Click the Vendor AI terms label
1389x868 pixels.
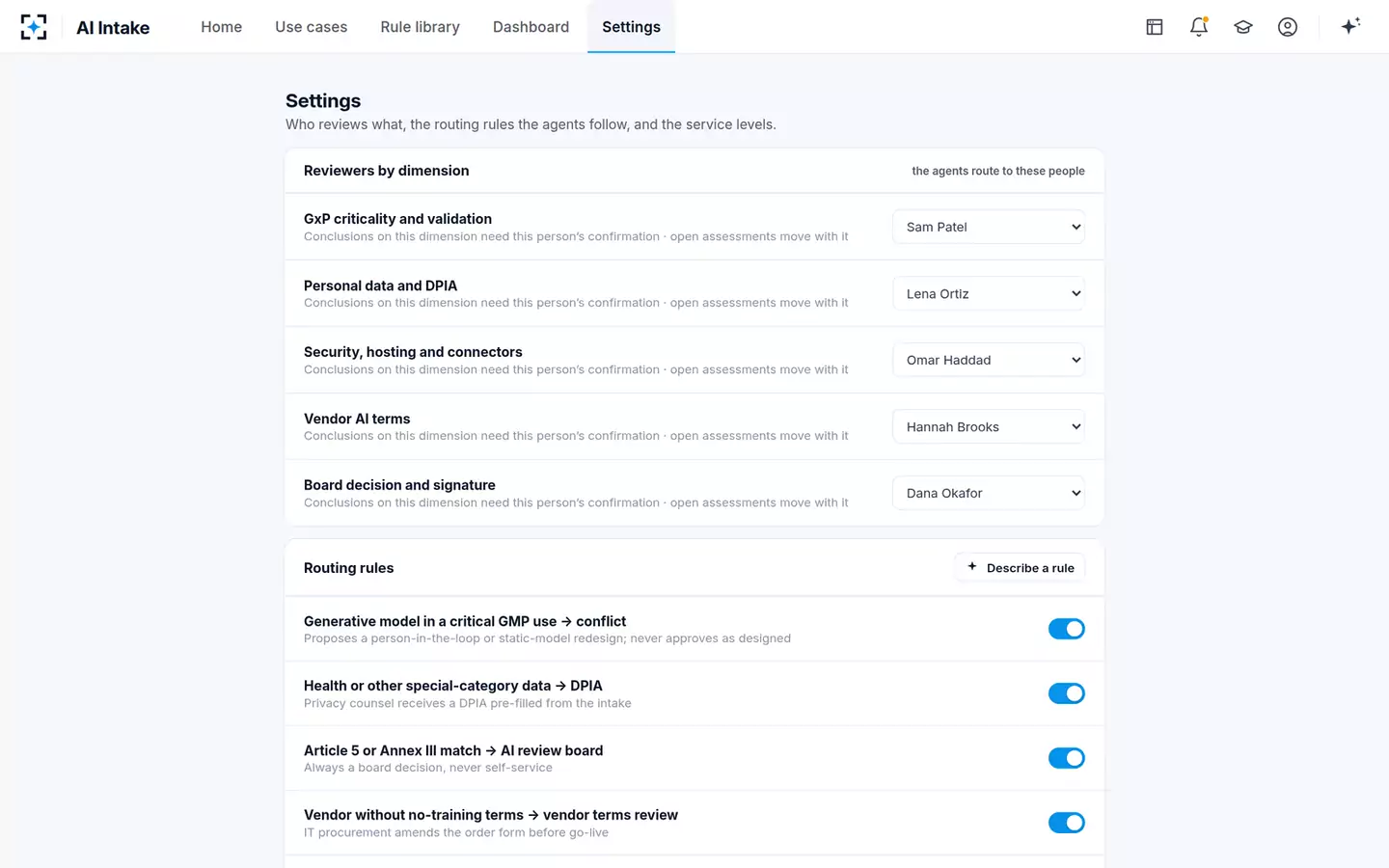(x=357, y=419)
